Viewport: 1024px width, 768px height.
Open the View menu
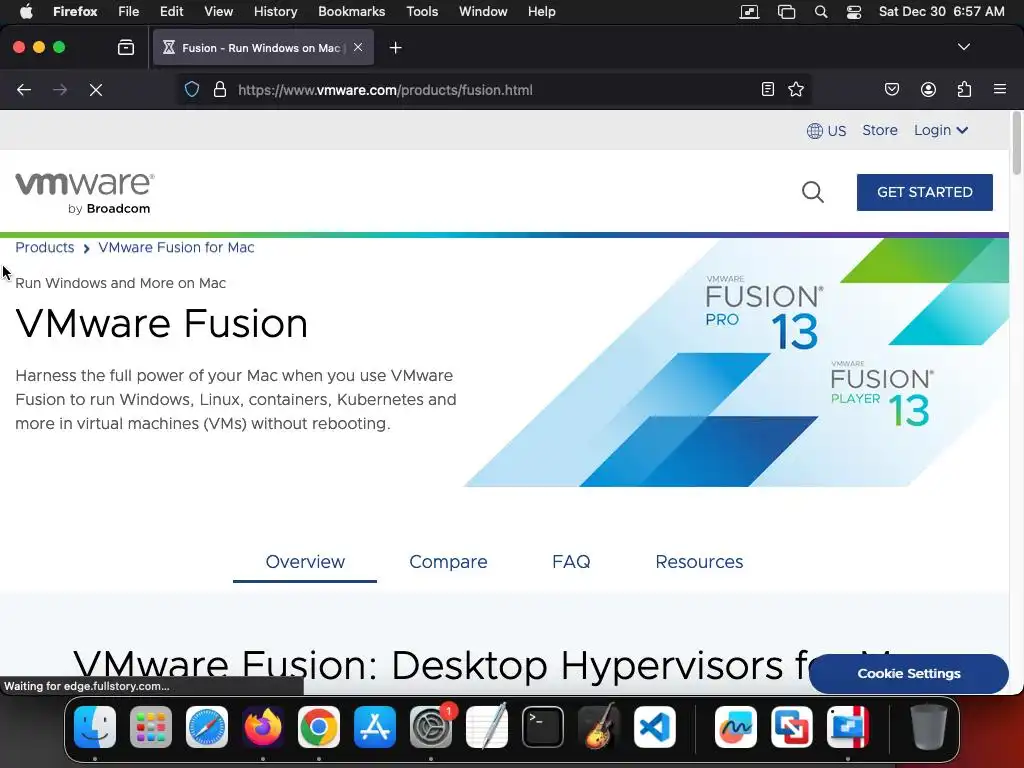tap(218, 12)
